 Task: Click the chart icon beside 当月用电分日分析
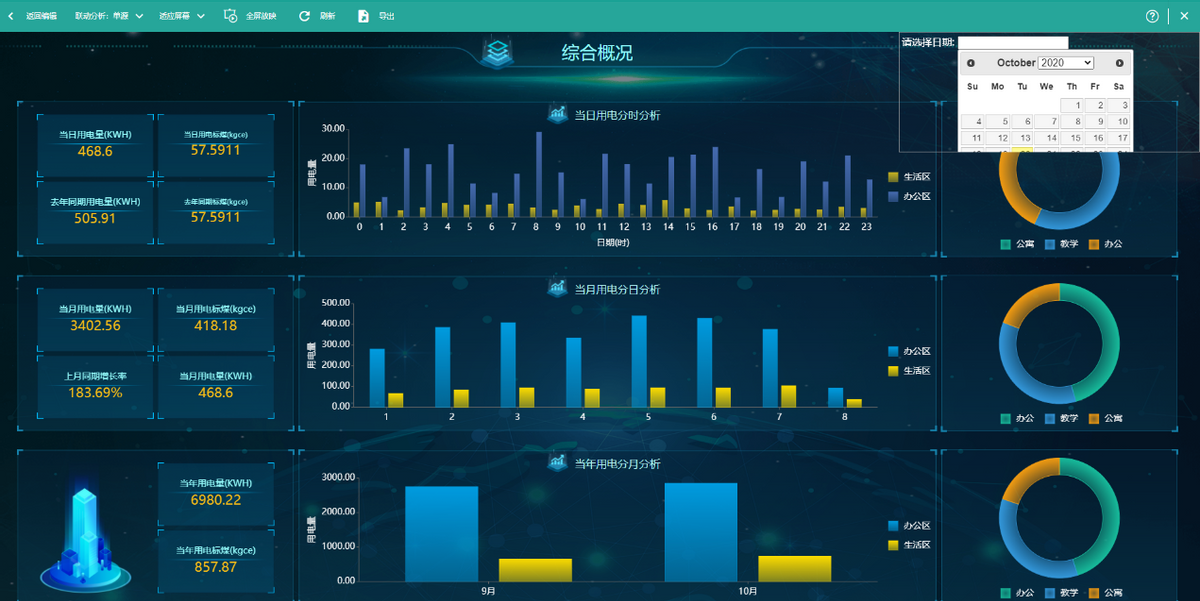[556, 289]
